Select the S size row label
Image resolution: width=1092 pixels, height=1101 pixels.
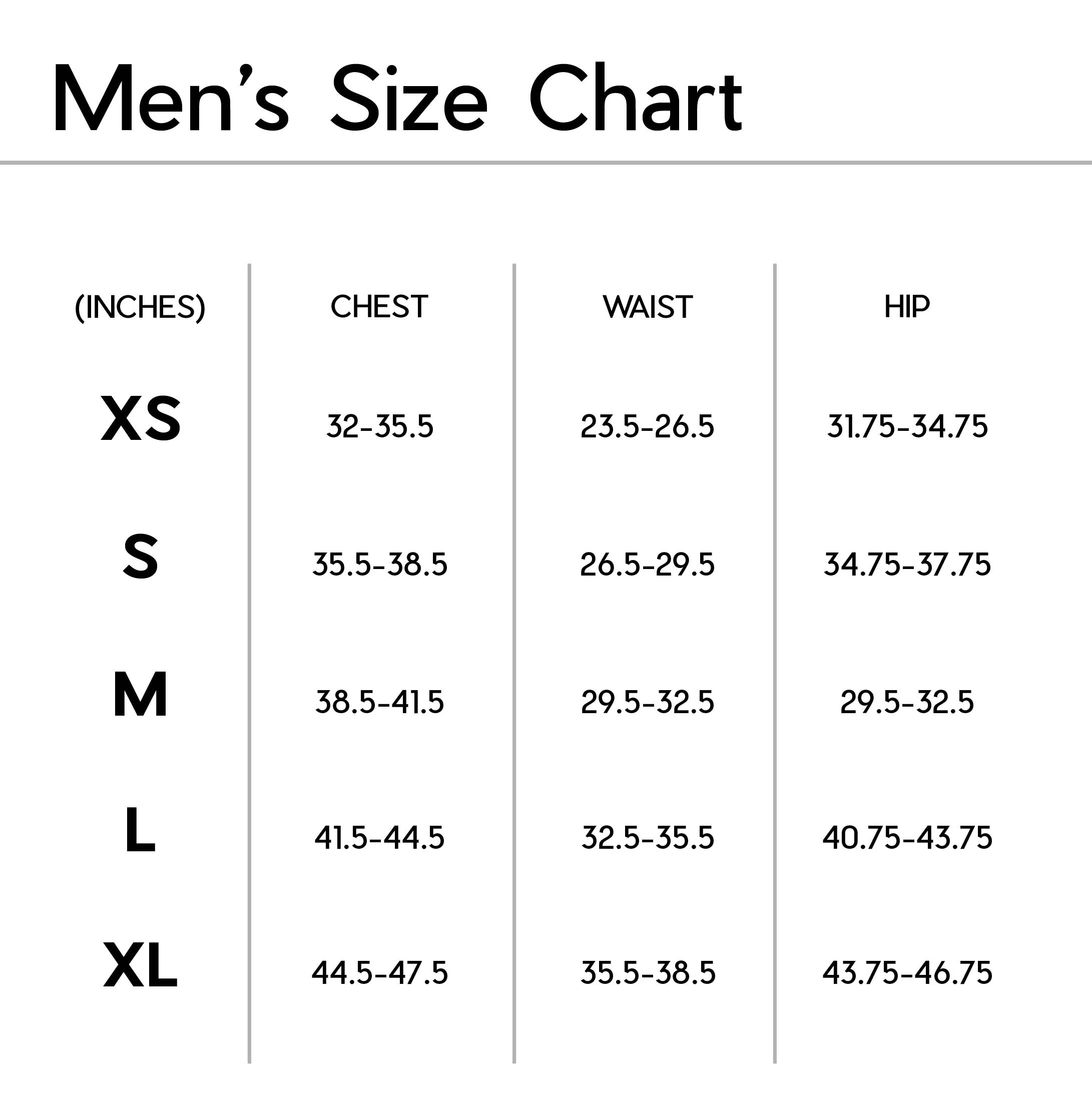[x=141, y=557]
